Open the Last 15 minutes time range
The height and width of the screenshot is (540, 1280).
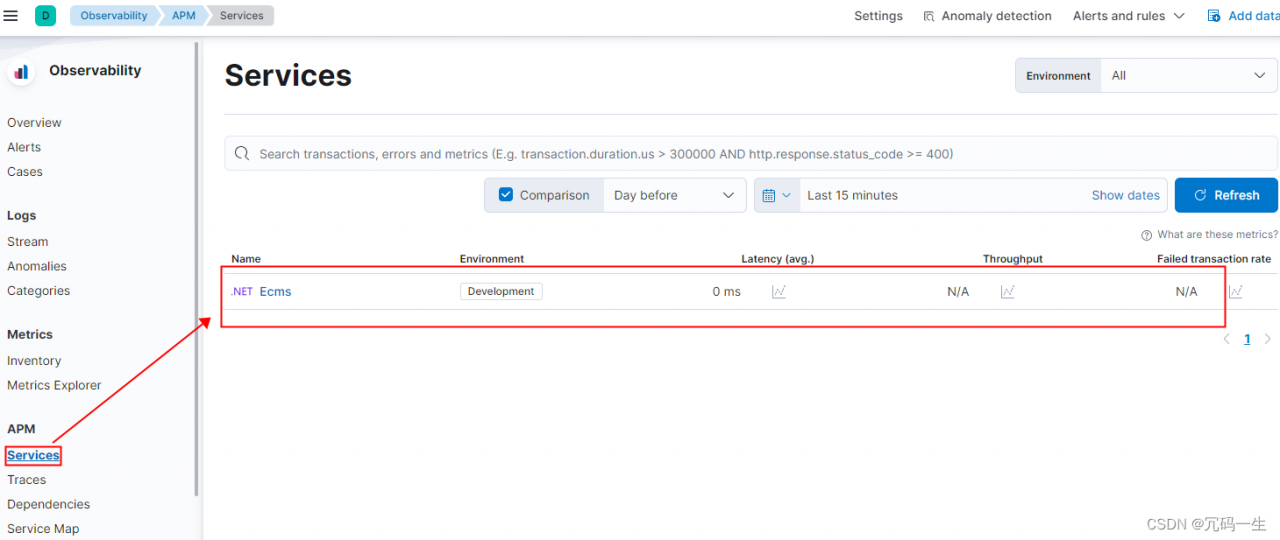click(853, 195)
